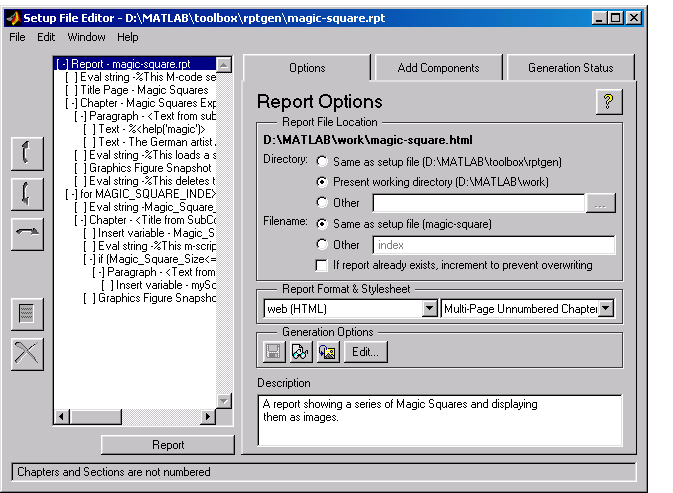This screenshot has width=673, height=493.
Task: Click the filename field containing 'index'
Action: click(494, 245)
